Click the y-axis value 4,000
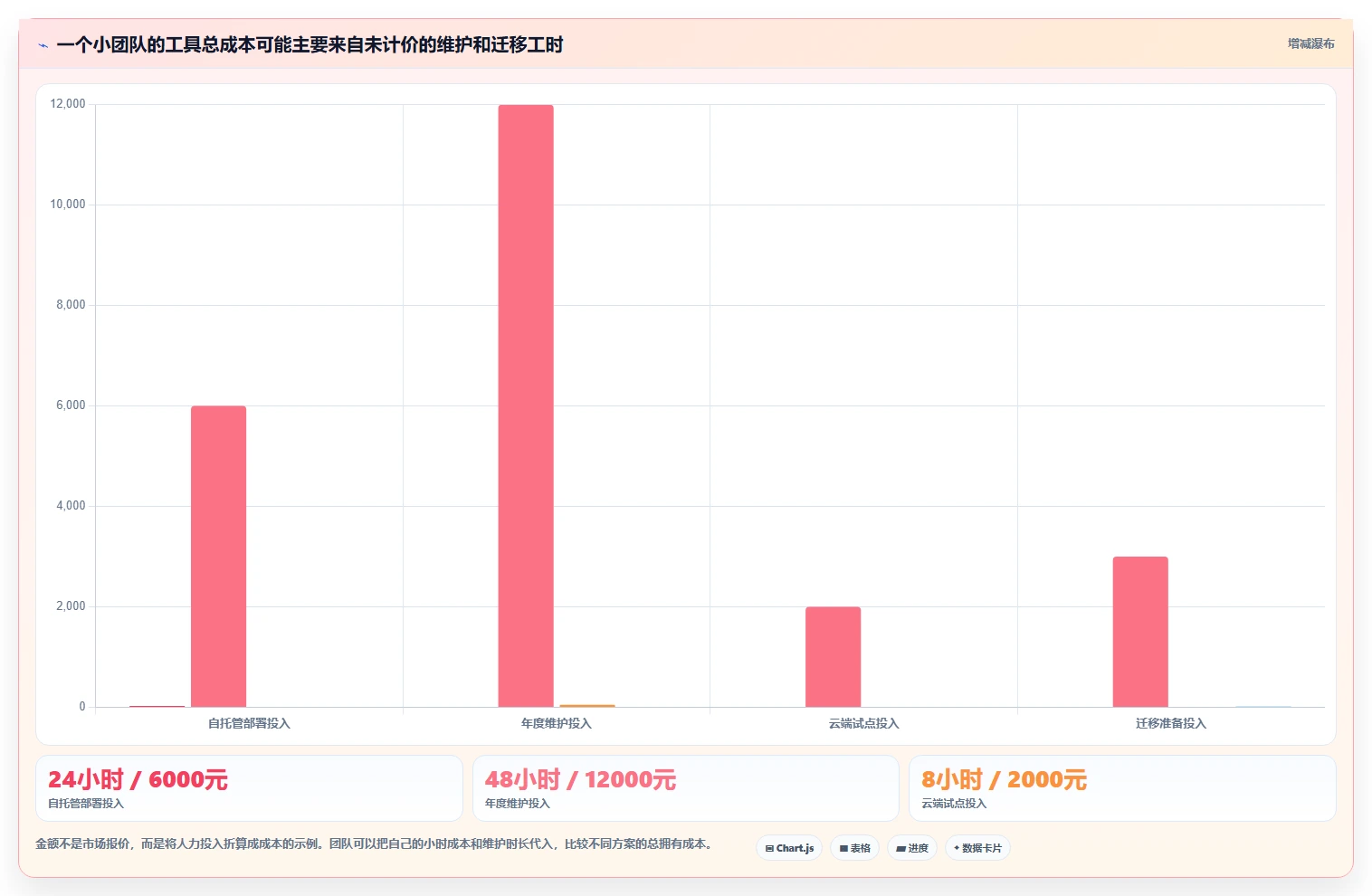The height and width of the screenshot is (896, 1372). pos(71,506)
